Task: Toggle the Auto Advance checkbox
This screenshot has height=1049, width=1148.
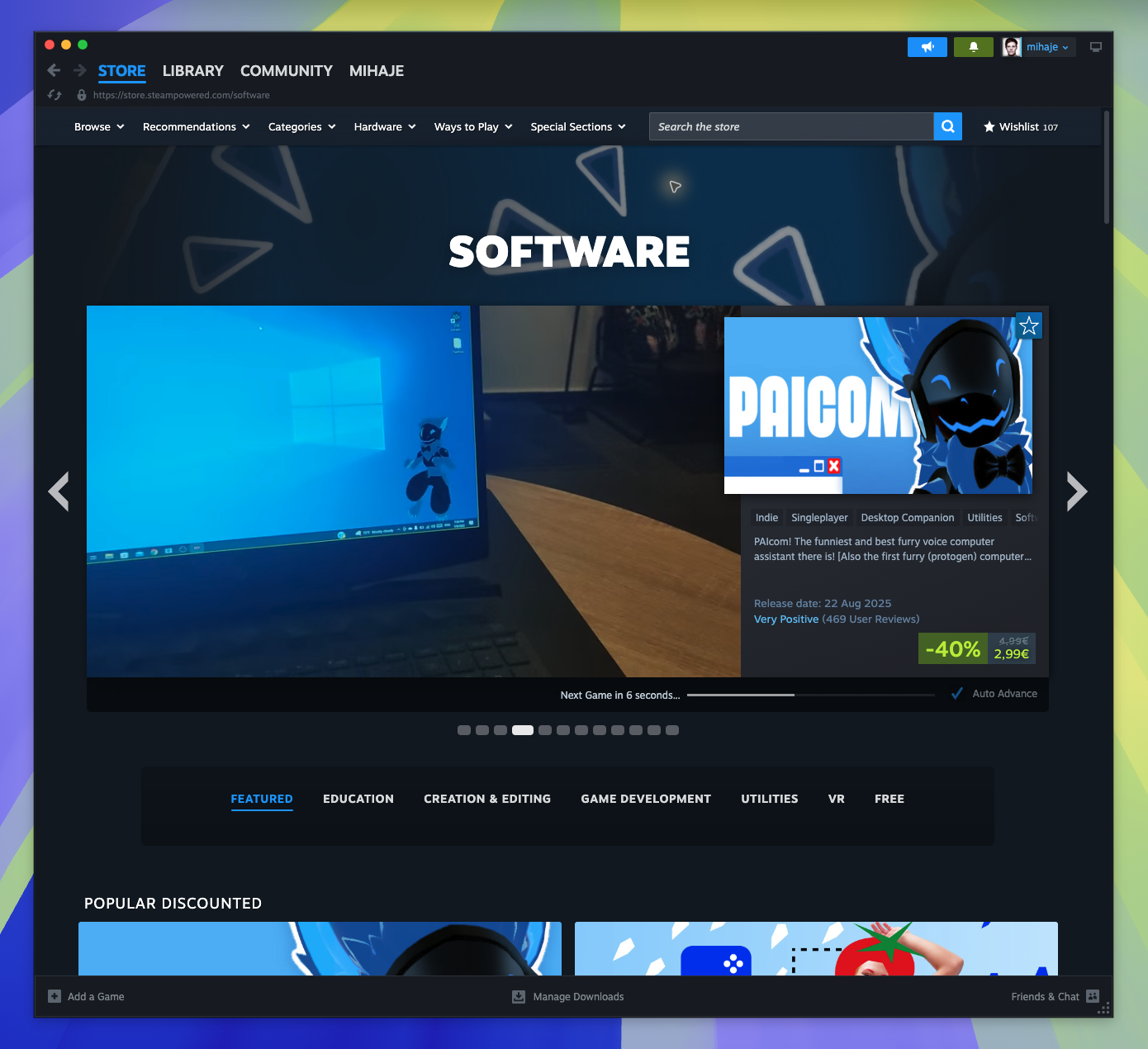Action: click(957, 694)
